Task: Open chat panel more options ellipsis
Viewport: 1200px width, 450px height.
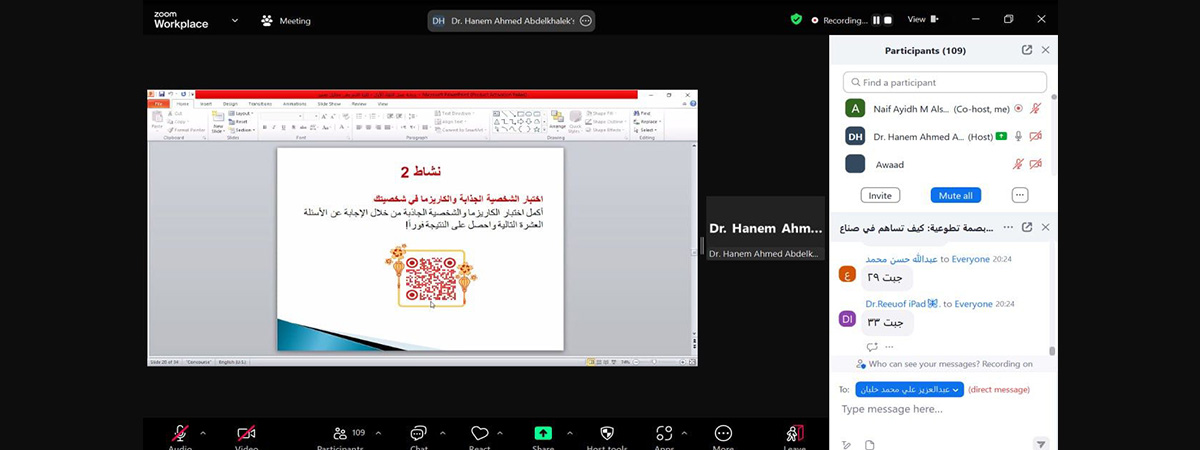Action: point(1008,228)
